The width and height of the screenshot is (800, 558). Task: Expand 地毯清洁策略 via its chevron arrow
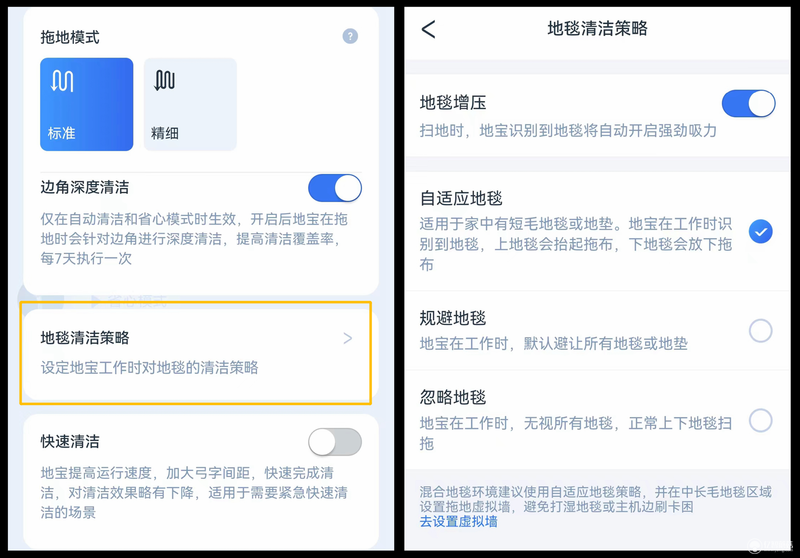(348, 338)
